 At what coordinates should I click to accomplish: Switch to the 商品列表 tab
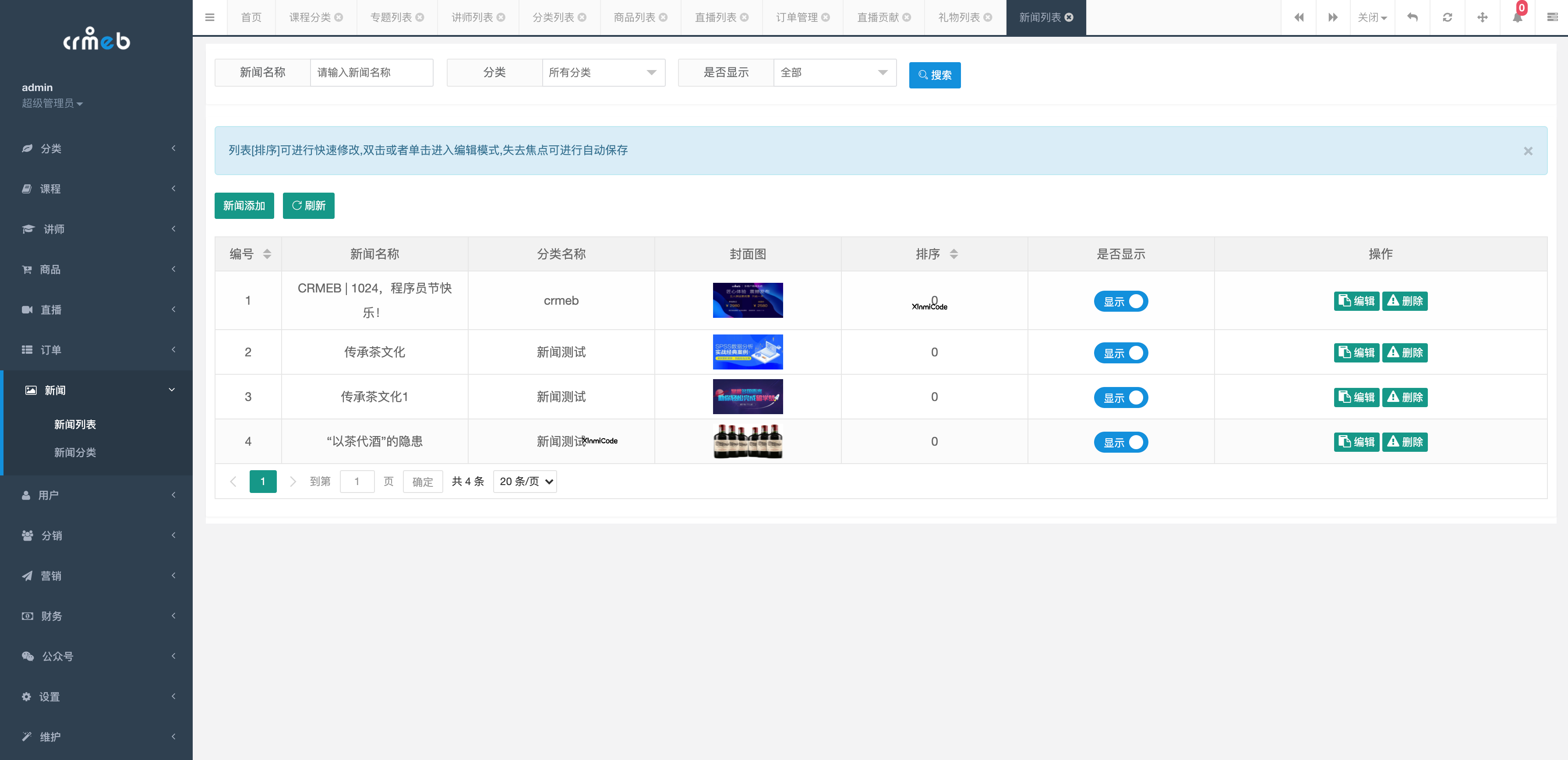[x=635, y=17]
